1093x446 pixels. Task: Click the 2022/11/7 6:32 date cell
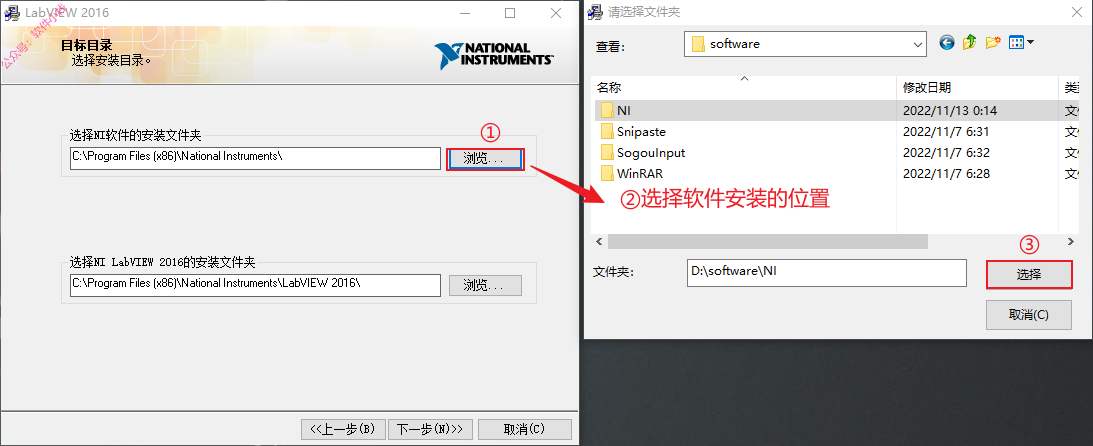click(x=946, y=153)
